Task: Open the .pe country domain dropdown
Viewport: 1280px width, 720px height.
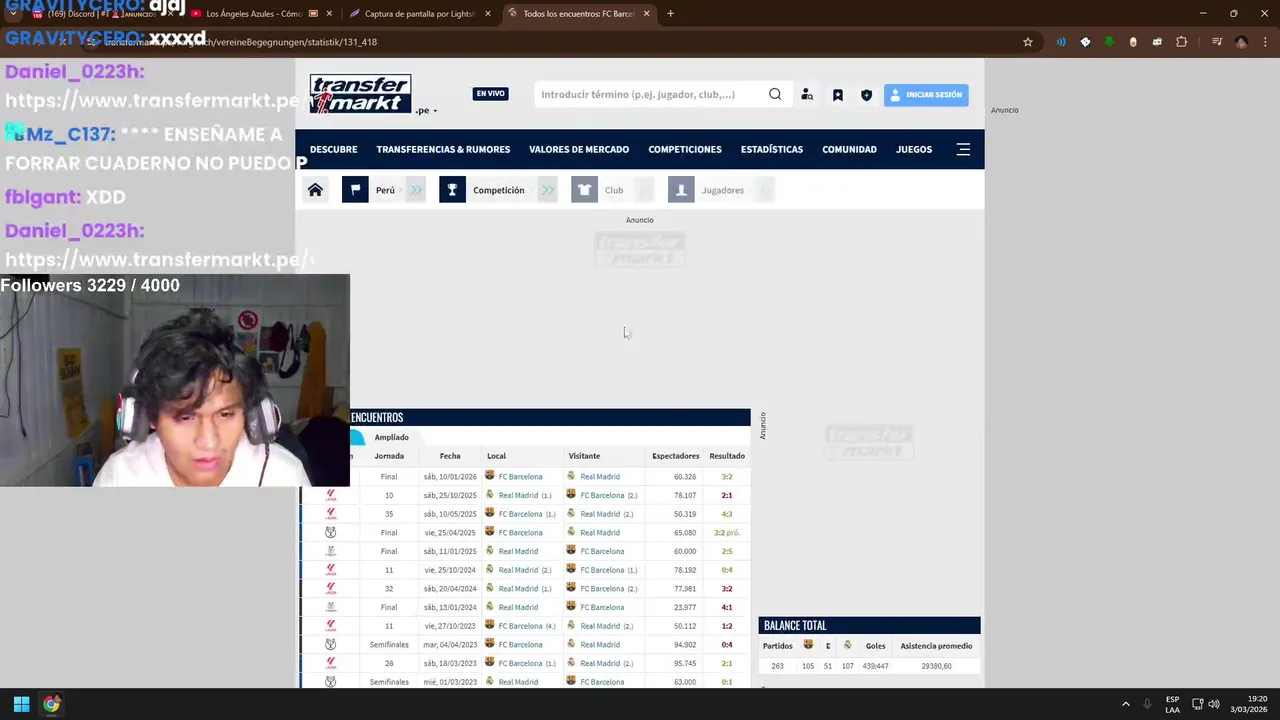Action: pos(427,110)
